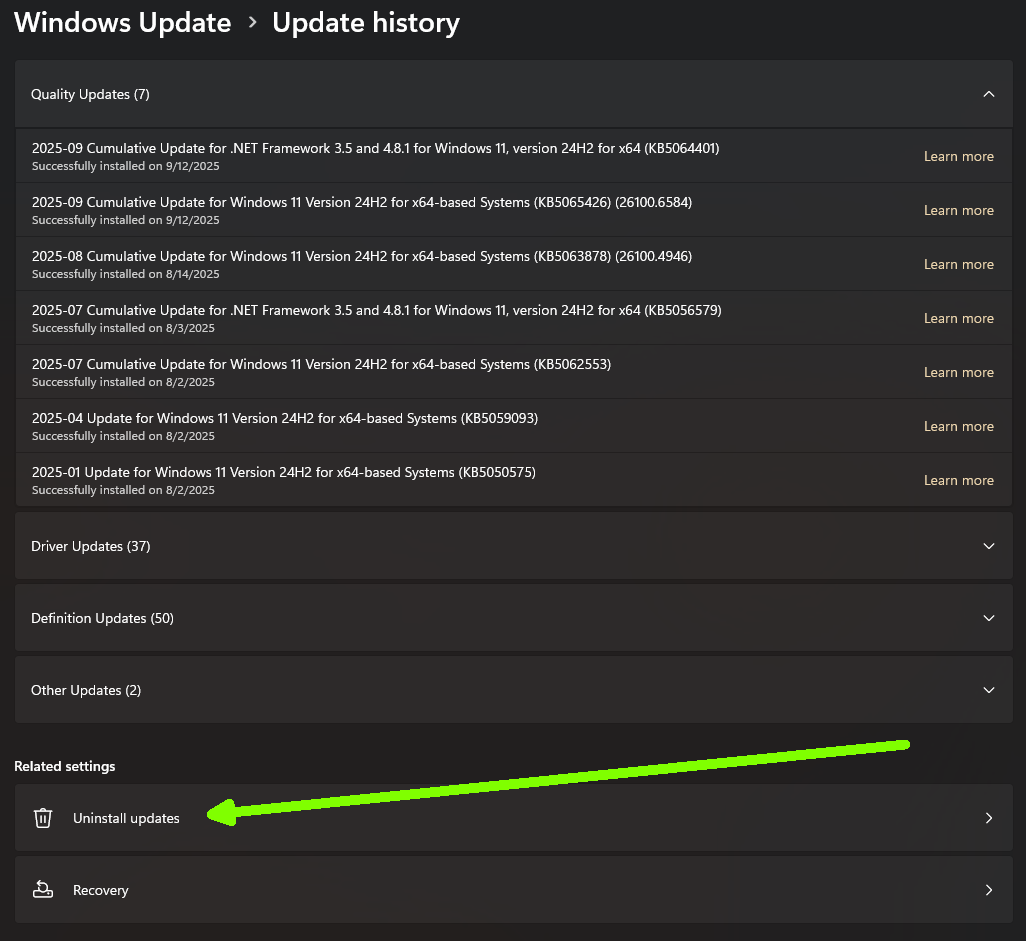The width and height of the screenshot is (1026, 941).
Task: Select the 2025-09 Cumulative Update KB5065426 title
Action: point(362,202)
